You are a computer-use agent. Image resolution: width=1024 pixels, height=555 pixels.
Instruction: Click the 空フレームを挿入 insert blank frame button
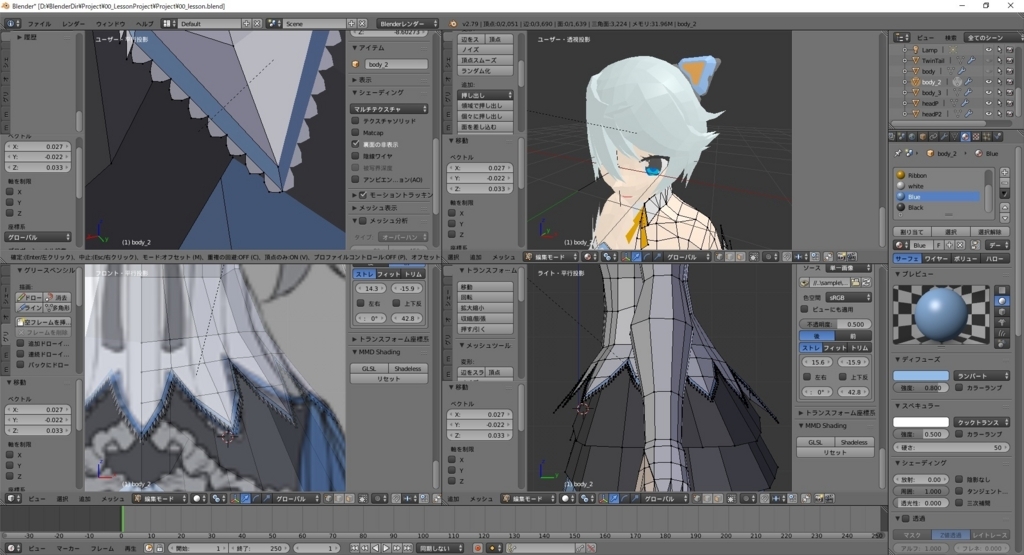click(44, 322)
